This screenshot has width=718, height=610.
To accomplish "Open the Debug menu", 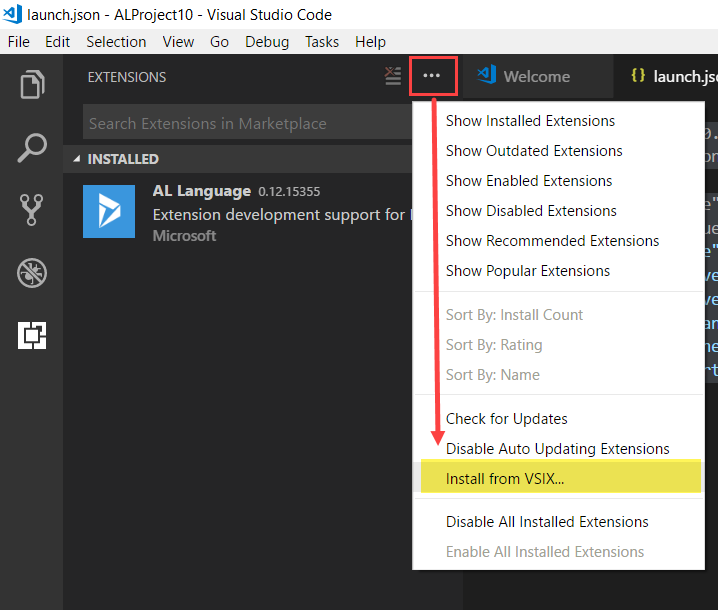I will click(267, 42).
